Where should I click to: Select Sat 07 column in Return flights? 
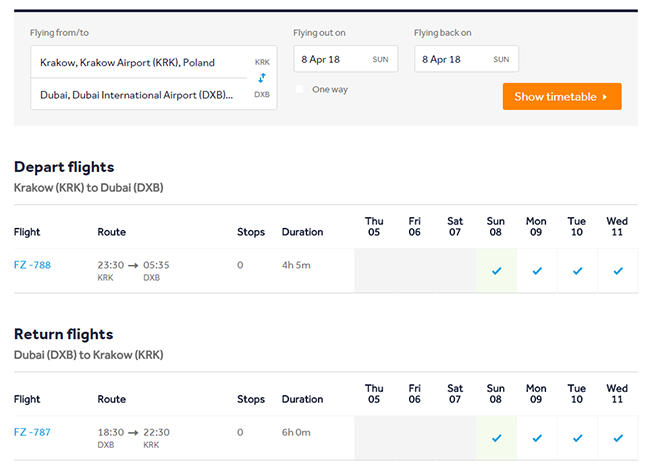[455, 394]
